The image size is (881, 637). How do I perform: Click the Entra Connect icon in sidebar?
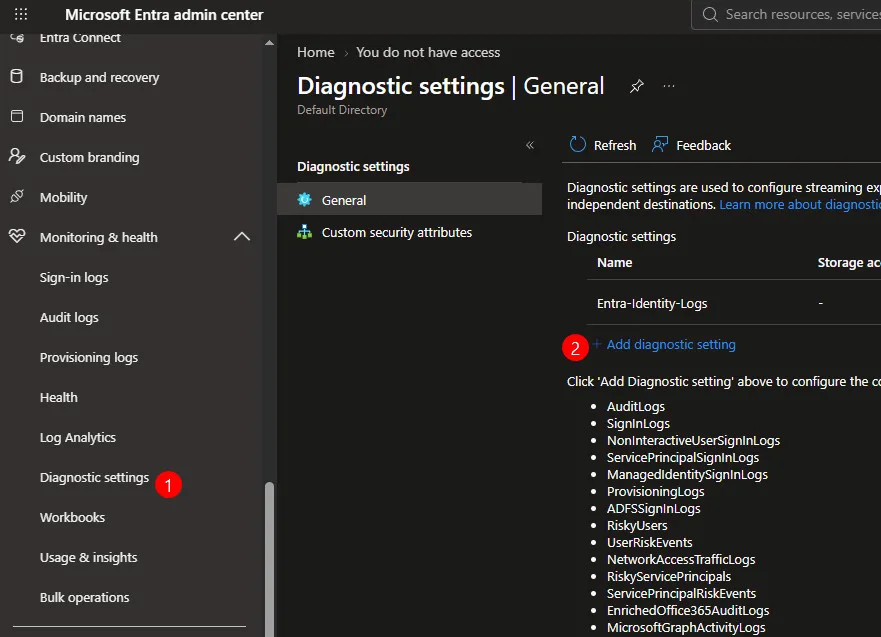(x=17, y=38)
